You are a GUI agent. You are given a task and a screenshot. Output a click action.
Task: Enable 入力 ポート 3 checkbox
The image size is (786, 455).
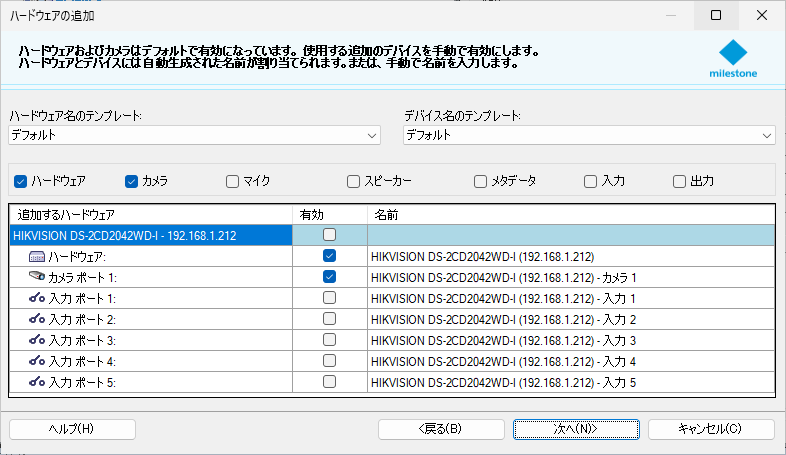pyautogui.click(x=329, y=340)
